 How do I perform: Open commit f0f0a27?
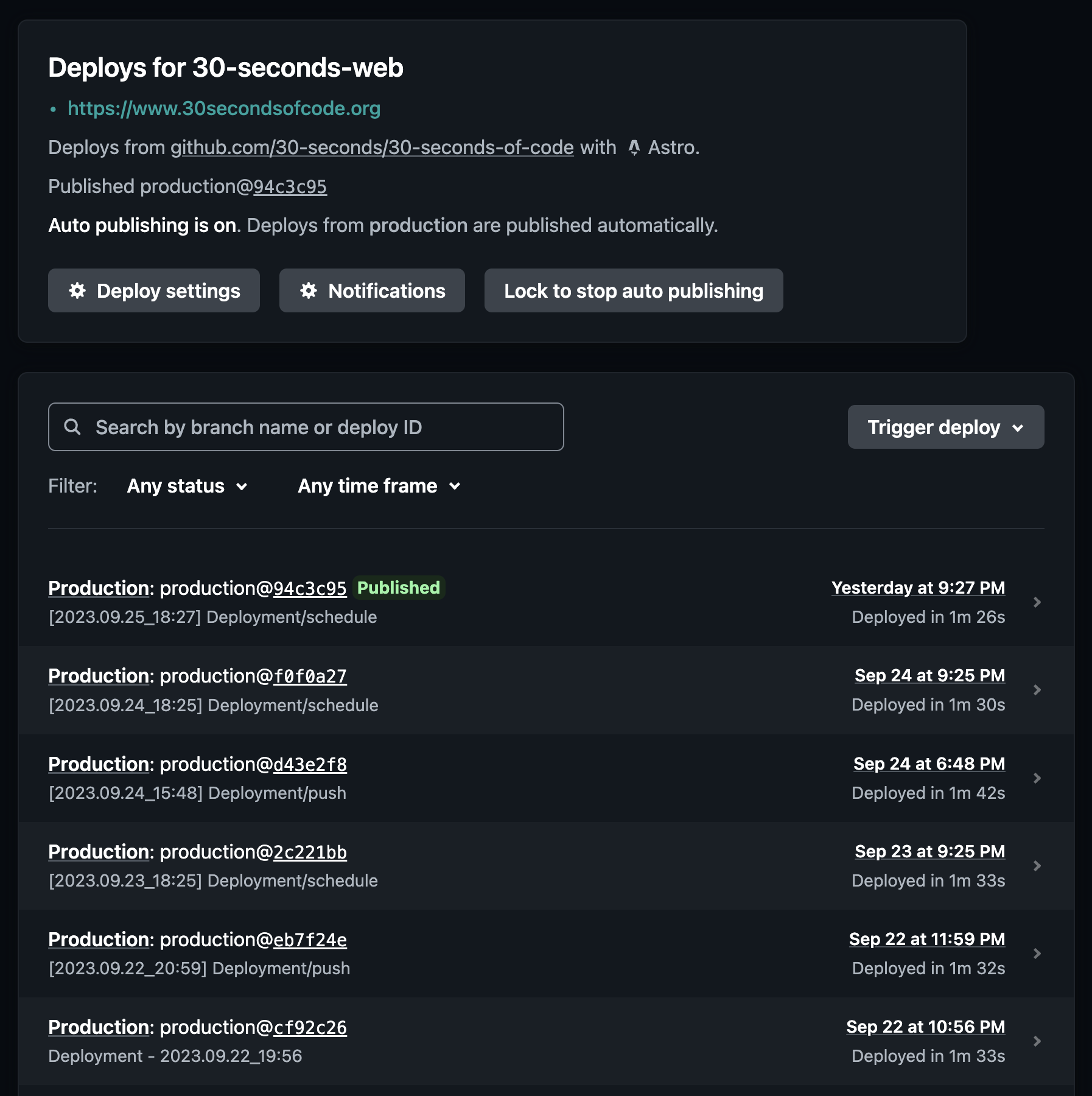[x=310, y=676]
